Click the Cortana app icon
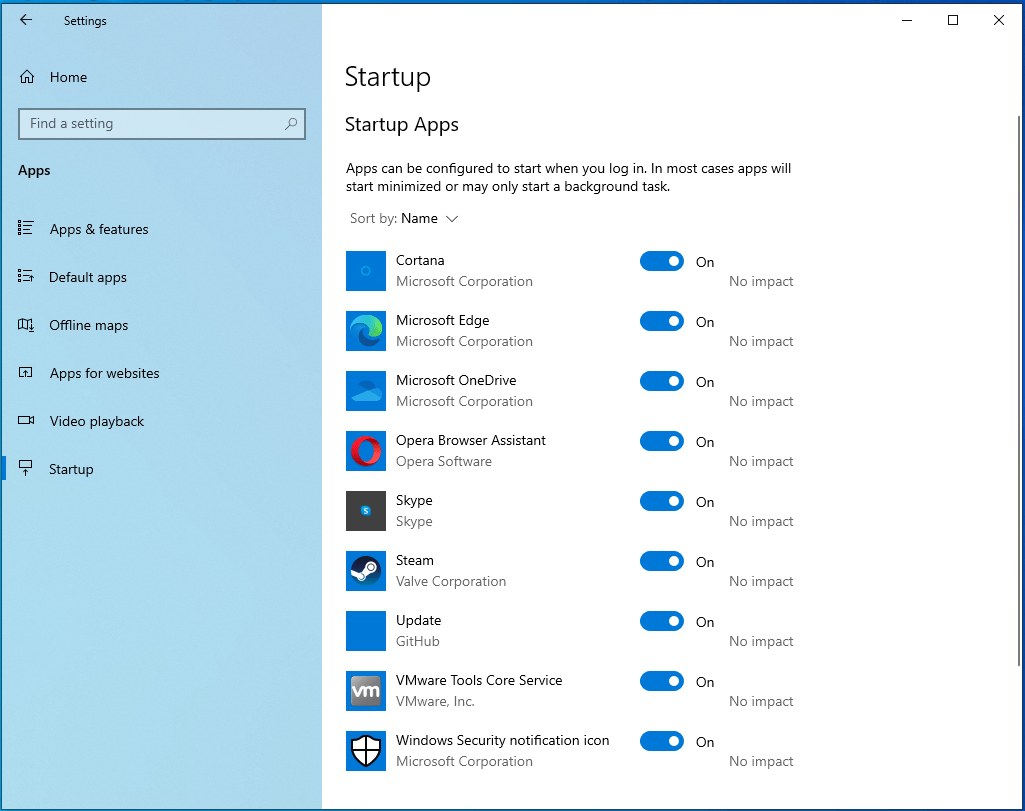Image resolution: width=1025 pixels, height=811 pixels. pyautogui.click(x=365, y=270)
